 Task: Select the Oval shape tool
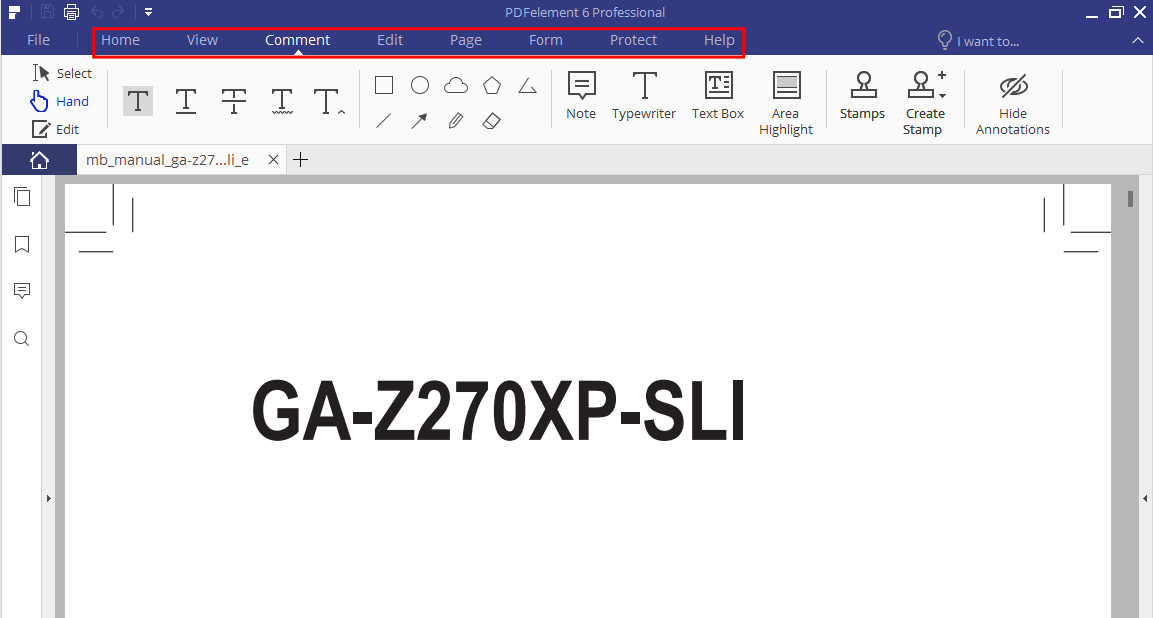[x=420, y=85]
